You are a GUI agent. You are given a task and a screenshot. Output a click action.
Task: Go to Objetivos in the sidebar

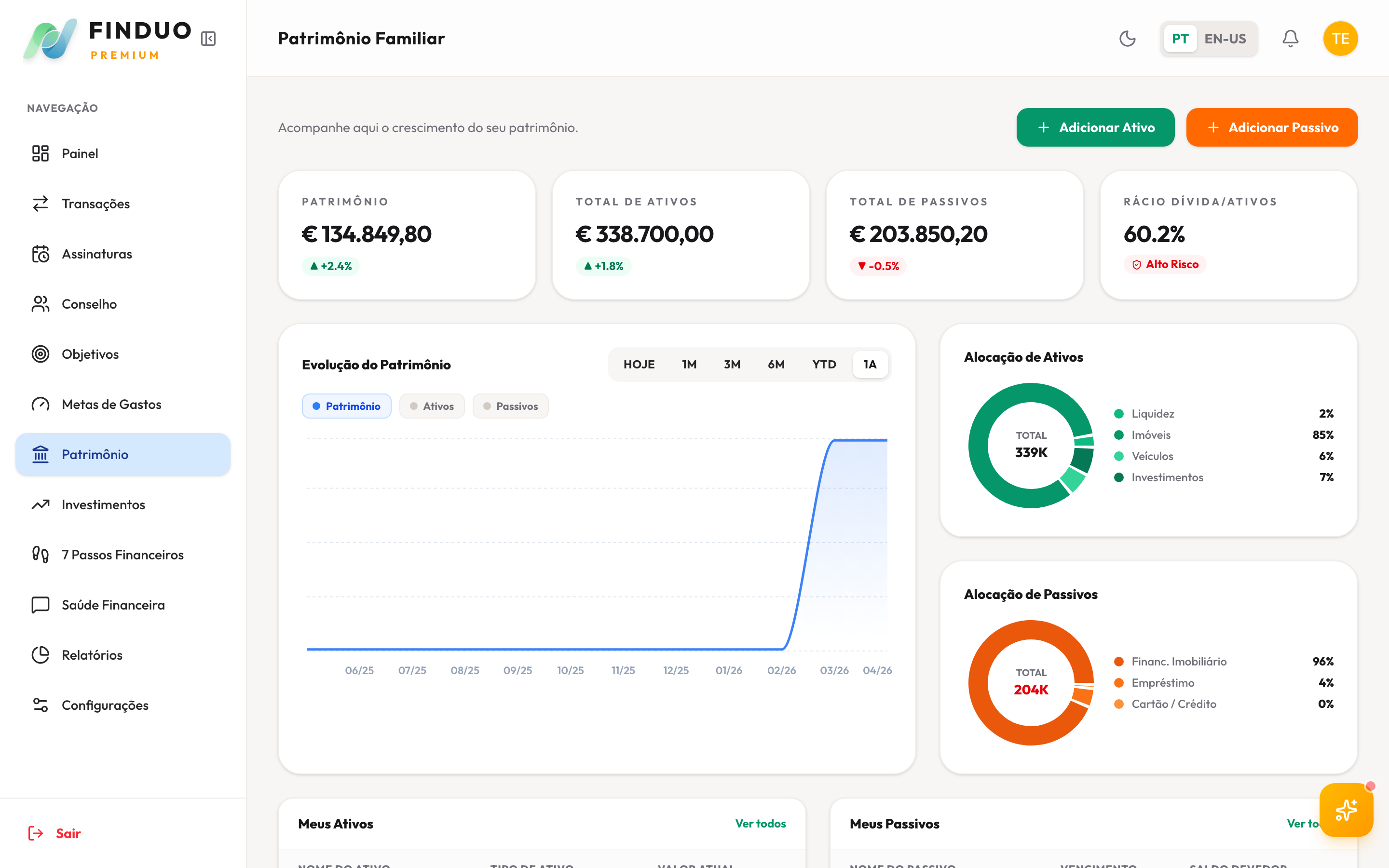tap(90, 354)
